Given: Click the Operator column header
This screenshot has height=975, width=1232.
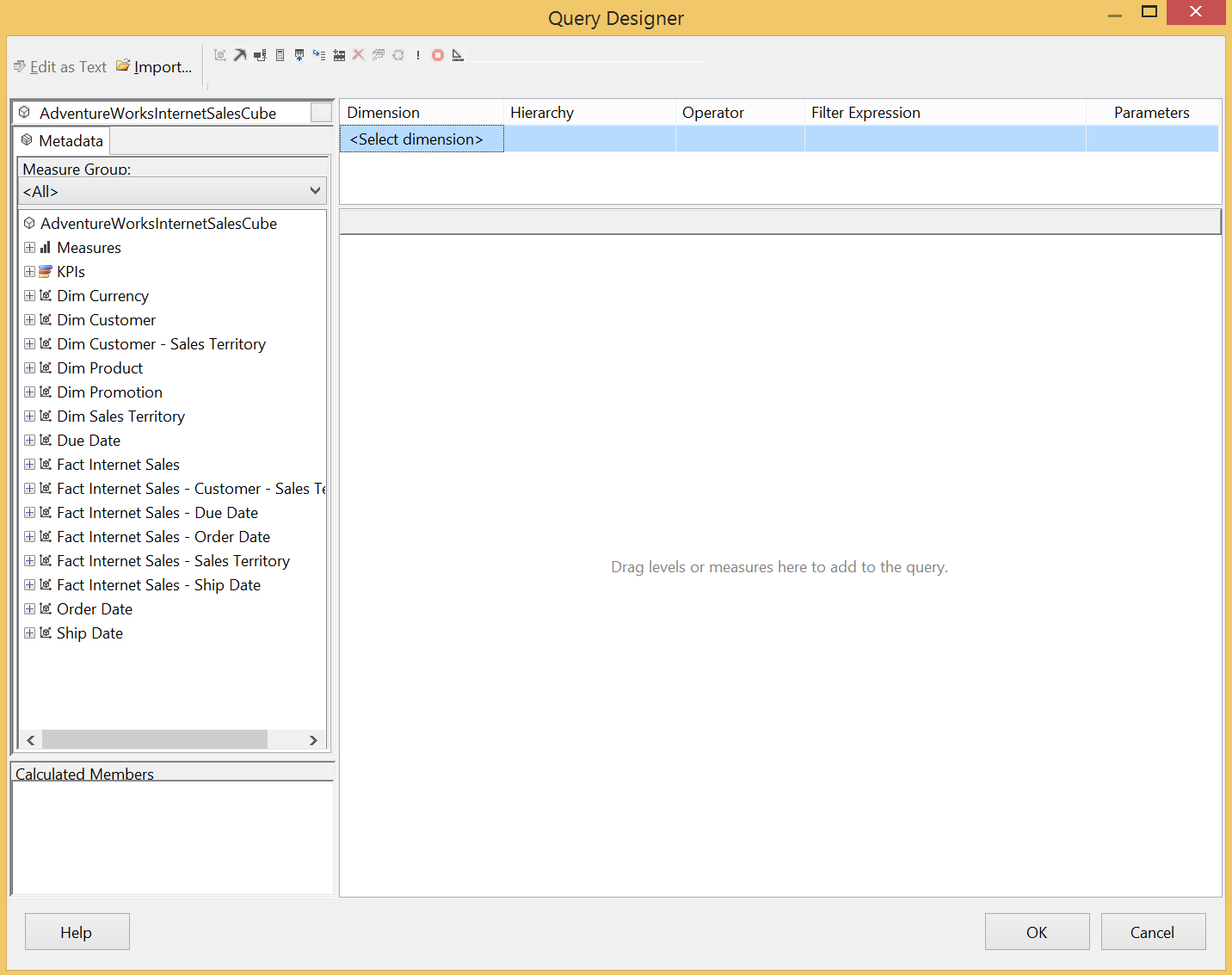Looking at the screenshot, I should 740,113.
